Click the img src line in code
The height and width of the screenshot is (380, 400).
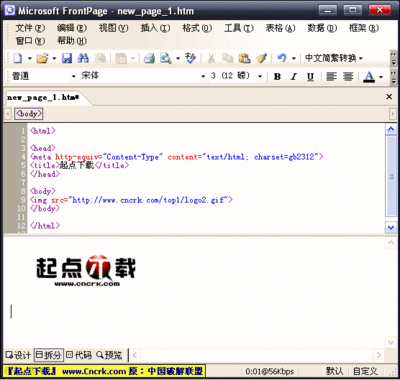coord(131,200)
